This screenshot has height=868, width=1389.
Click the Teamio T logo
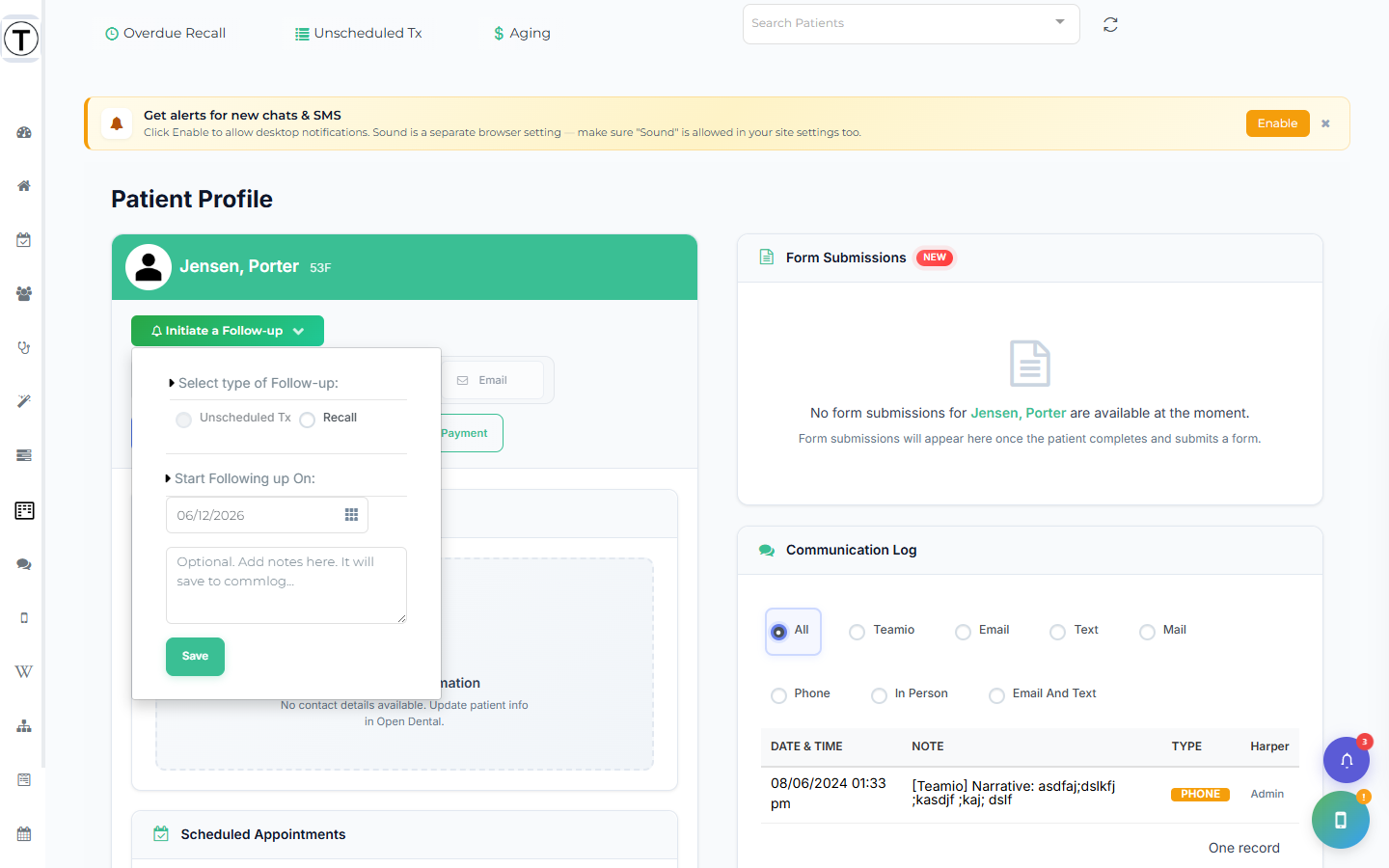pyautogui.click(x=21, y=40)
